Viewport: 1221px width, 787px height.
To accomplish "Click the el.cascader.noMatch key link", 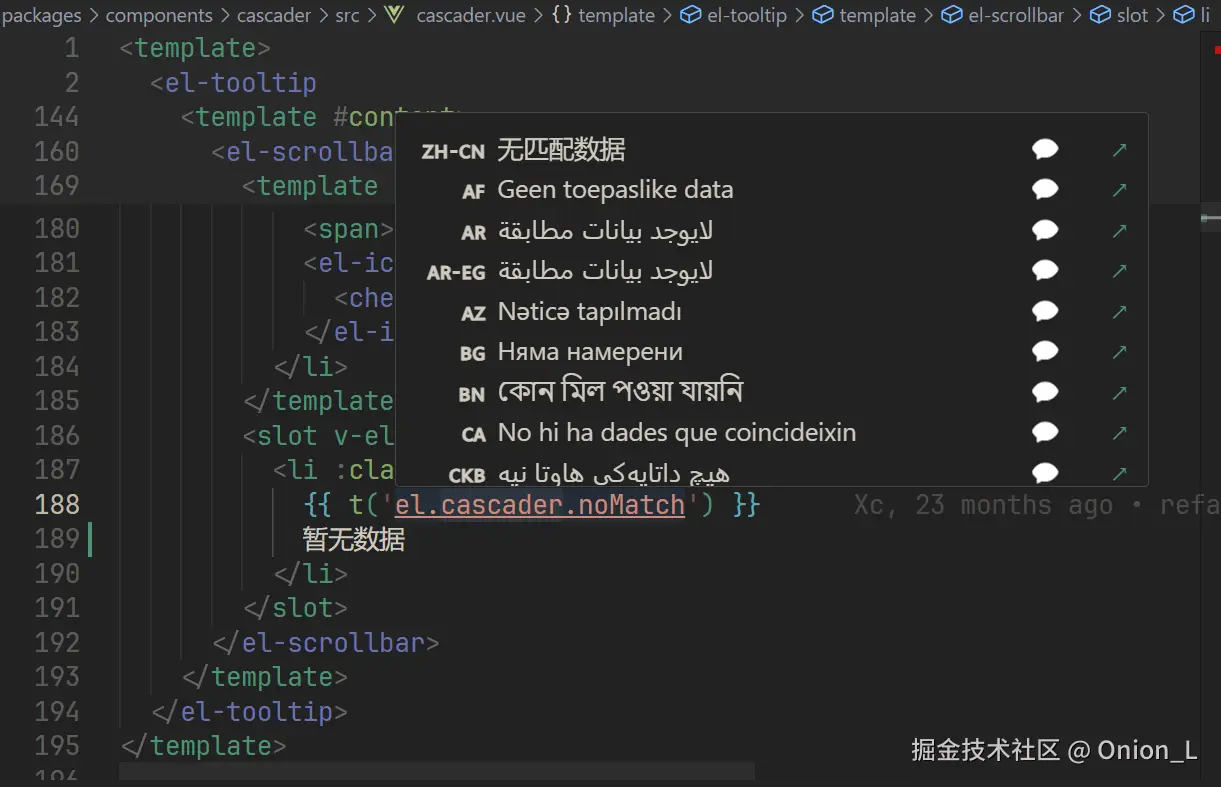I will 540,505.
